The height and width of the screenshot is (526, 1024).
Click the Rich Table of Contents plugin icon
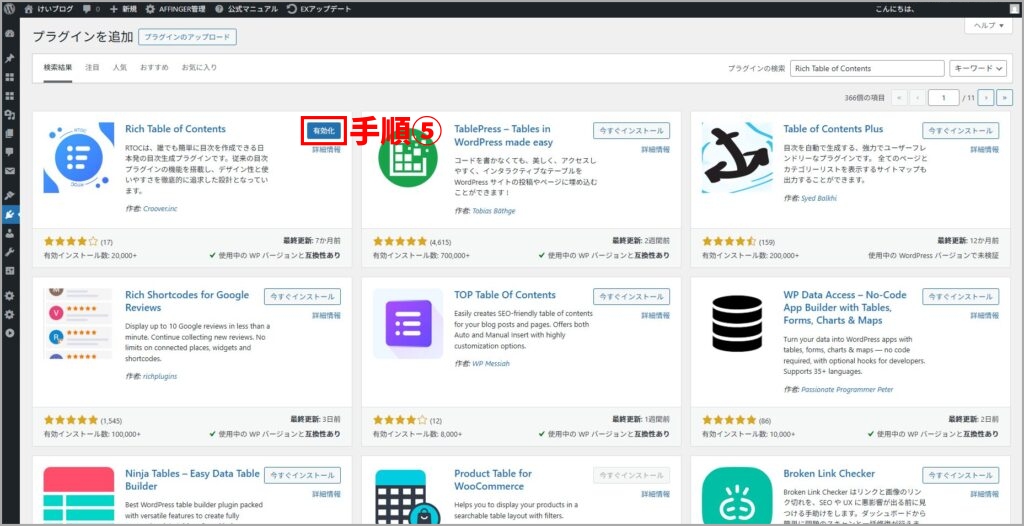(79, 158)
